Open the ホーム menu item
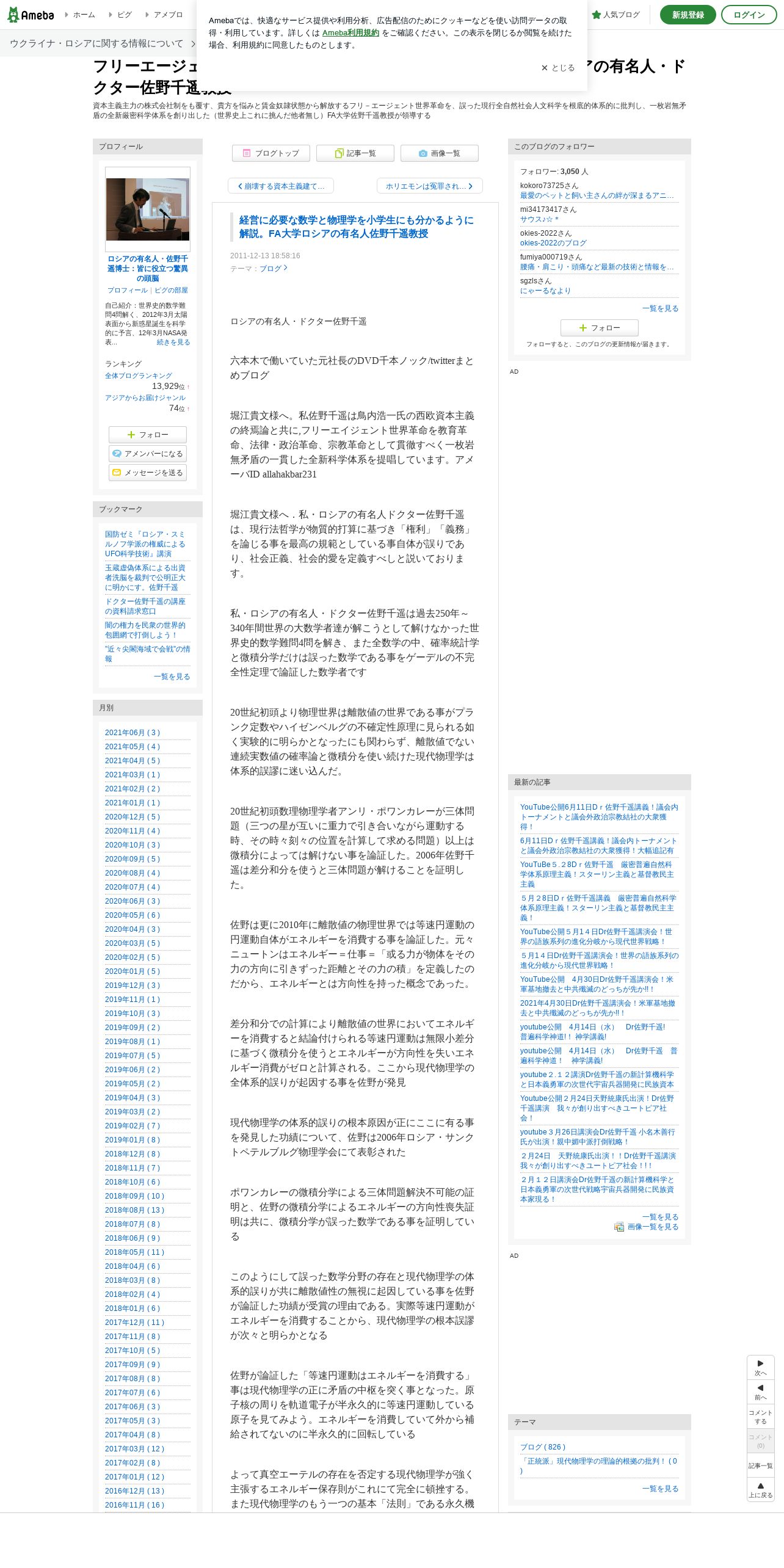The height and width of the screenshot is (1568, 784). pos(80,15)
